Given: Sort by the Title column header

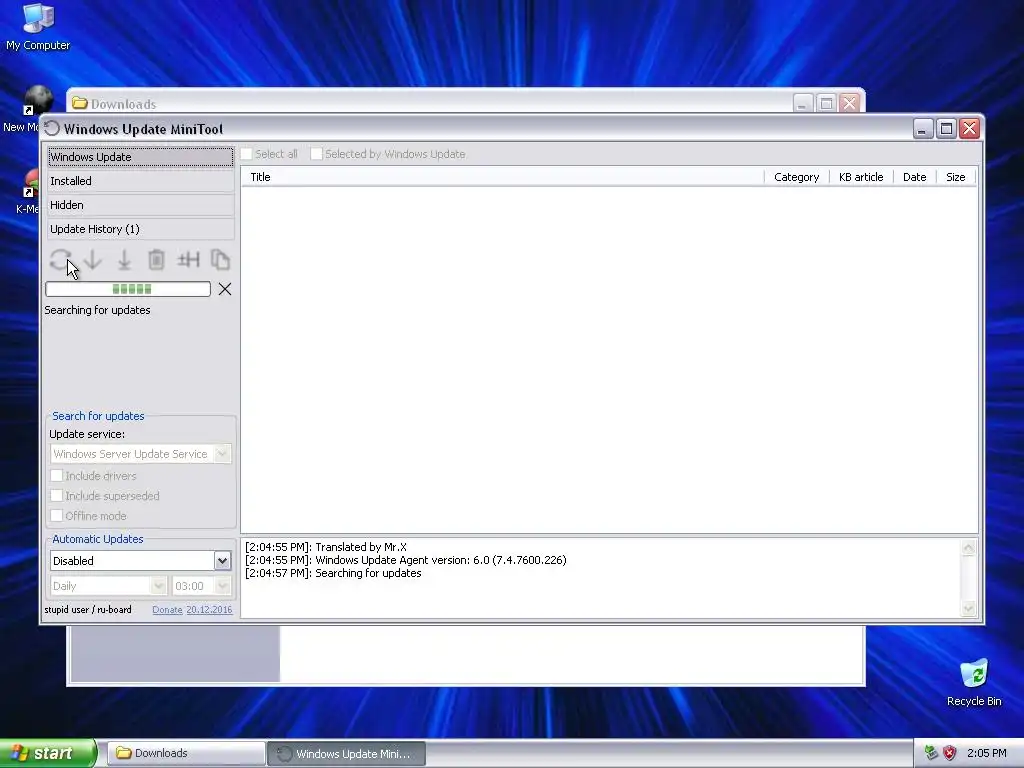Looking at the screenshot, I should click(x=503, y=177).
